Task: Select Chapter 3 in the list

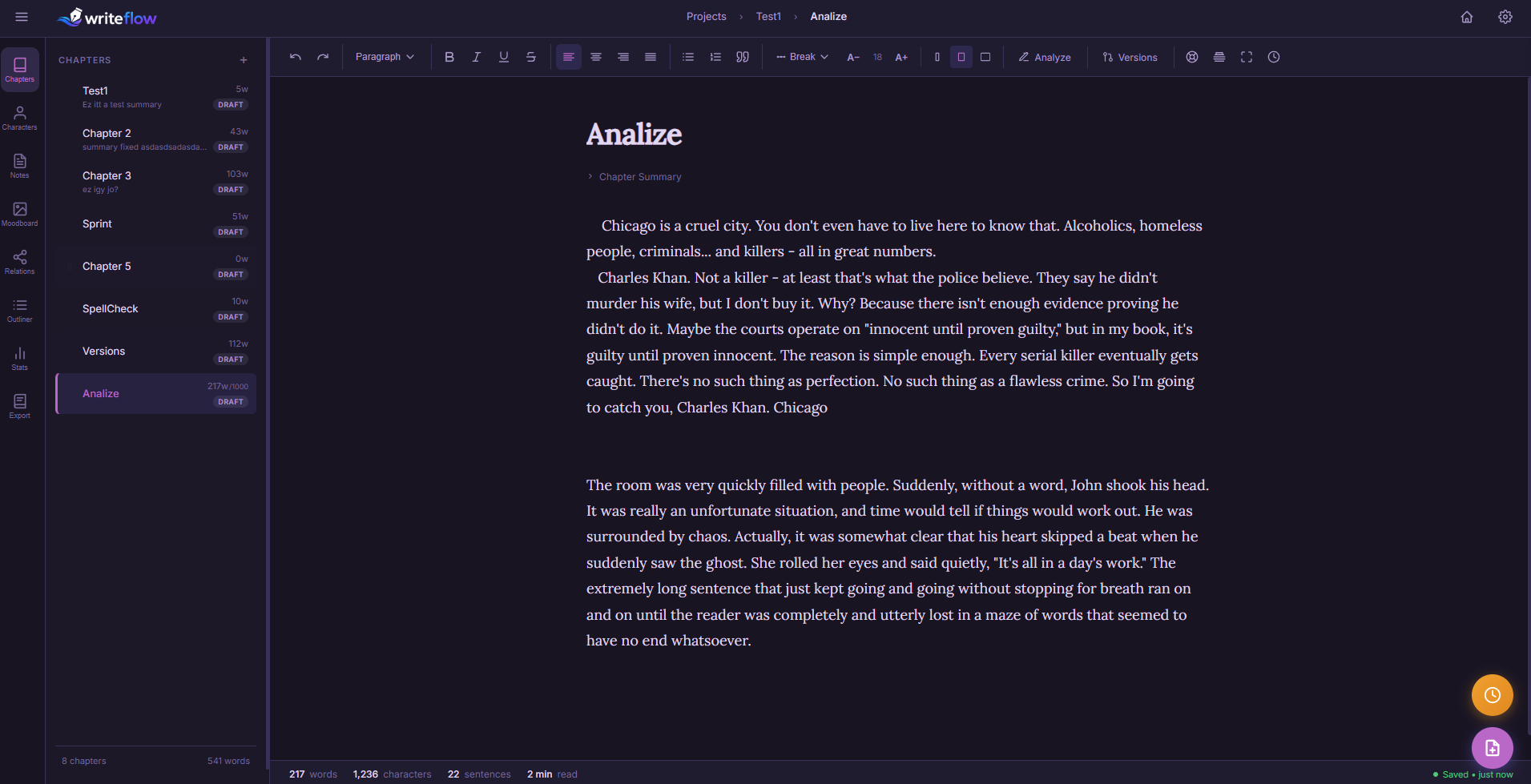Action: click(x=156, y=181)
